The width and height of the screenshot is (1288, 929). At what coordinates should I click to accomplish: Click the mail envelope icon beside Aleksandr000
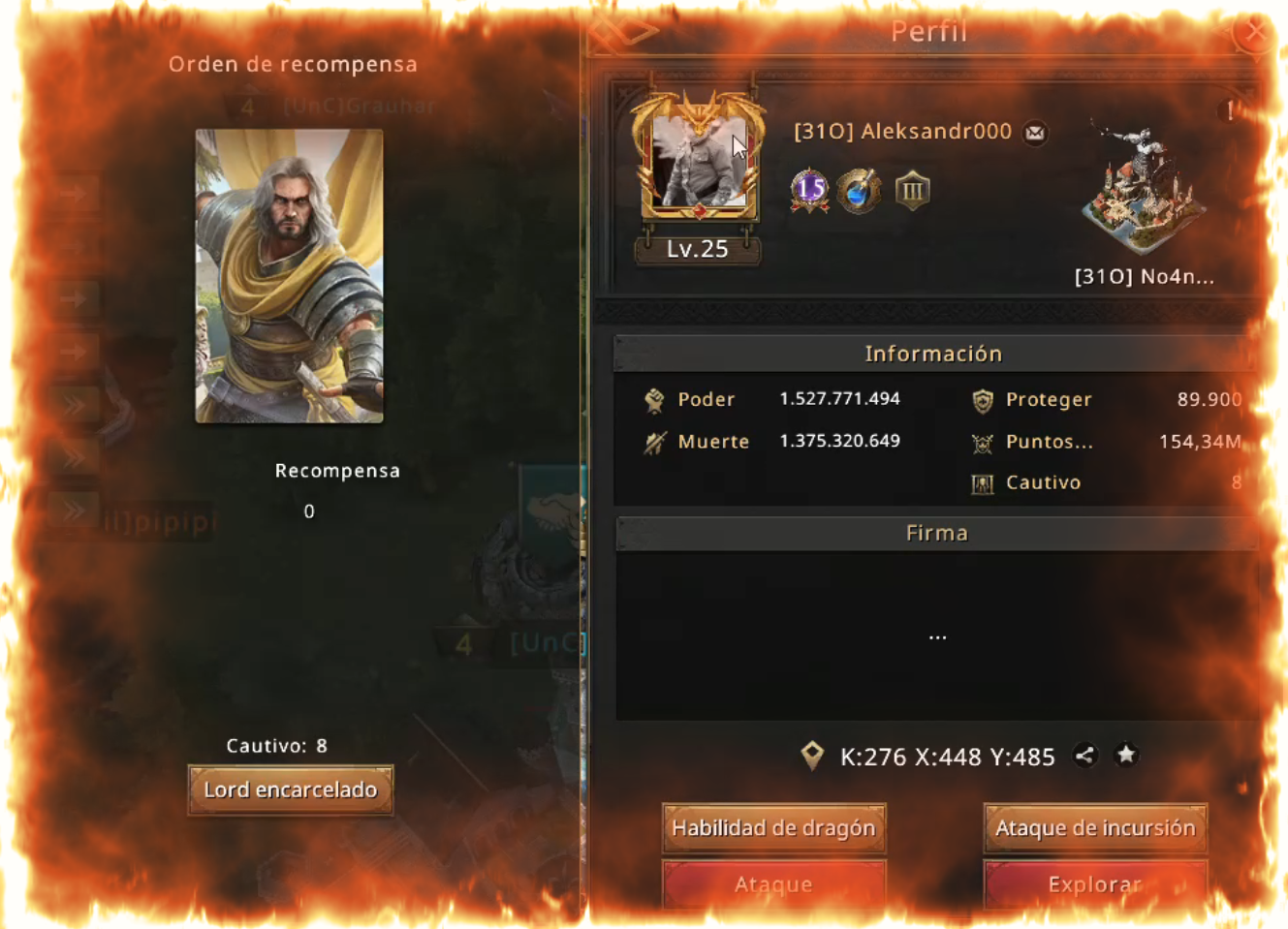[1035, 133]
